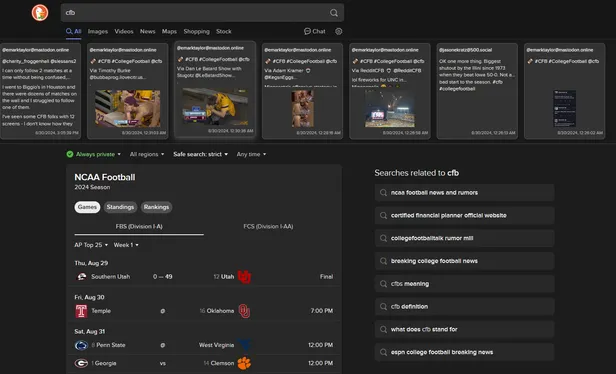Open the All regions dropdown
The image size is (616, 374).
click(x=147, y=154)
